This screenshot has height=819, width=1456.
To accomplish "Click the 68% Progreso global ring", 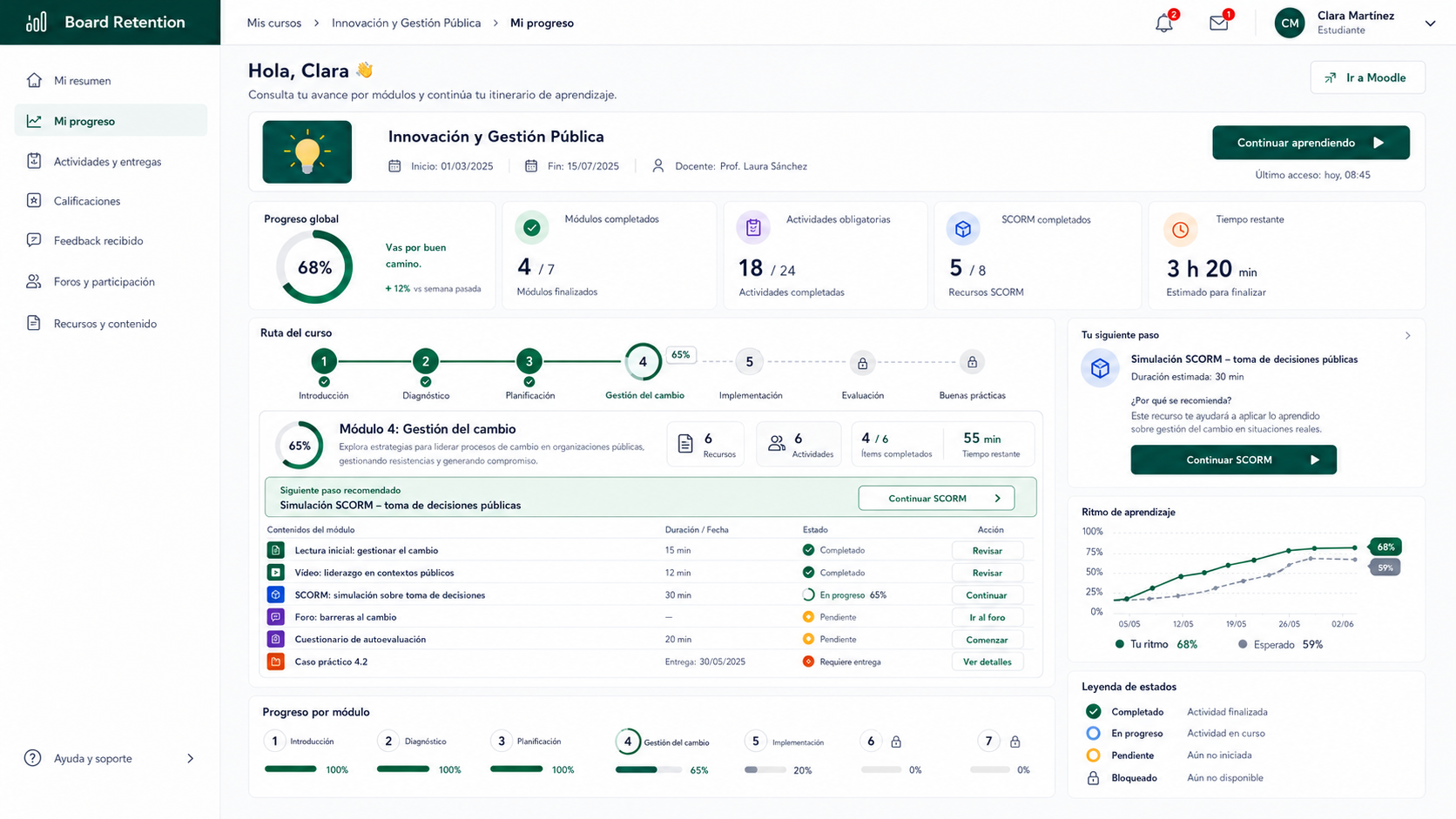I will (314, 267).
